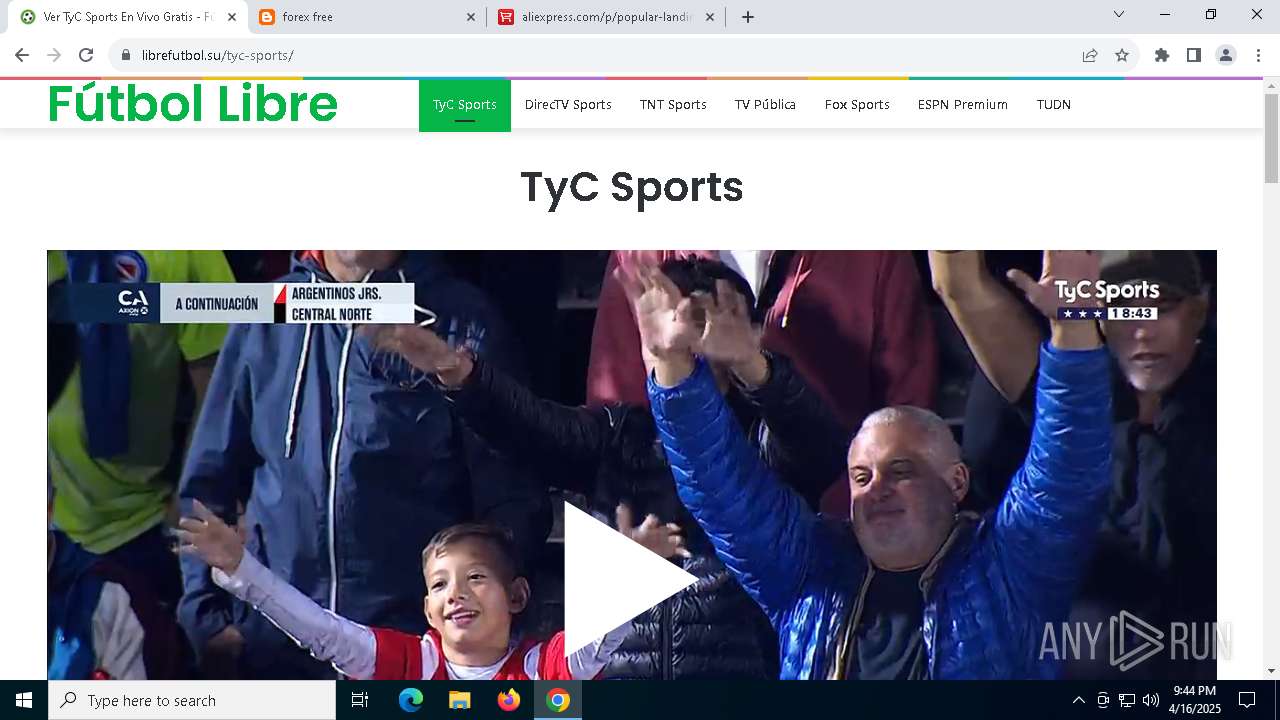This screenshot has height=720, width=1280.
Task: Open Chrome three-dot menu
Action: 1258,55
